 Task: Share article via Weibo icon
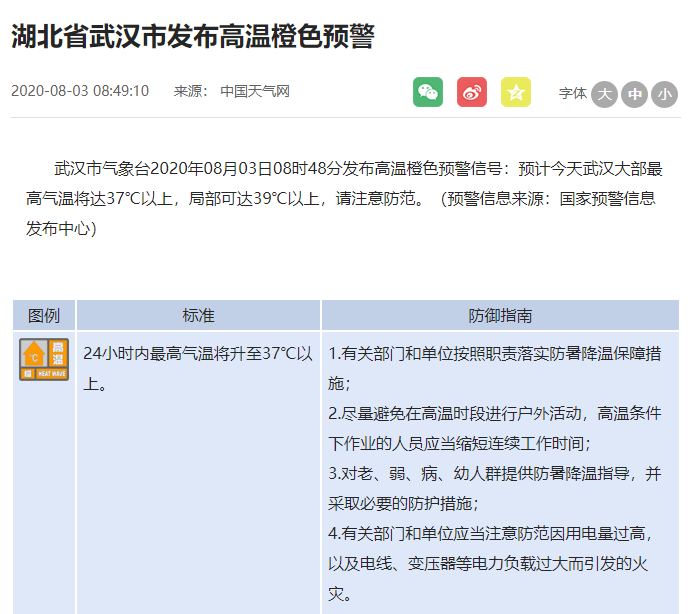[472, 92]
